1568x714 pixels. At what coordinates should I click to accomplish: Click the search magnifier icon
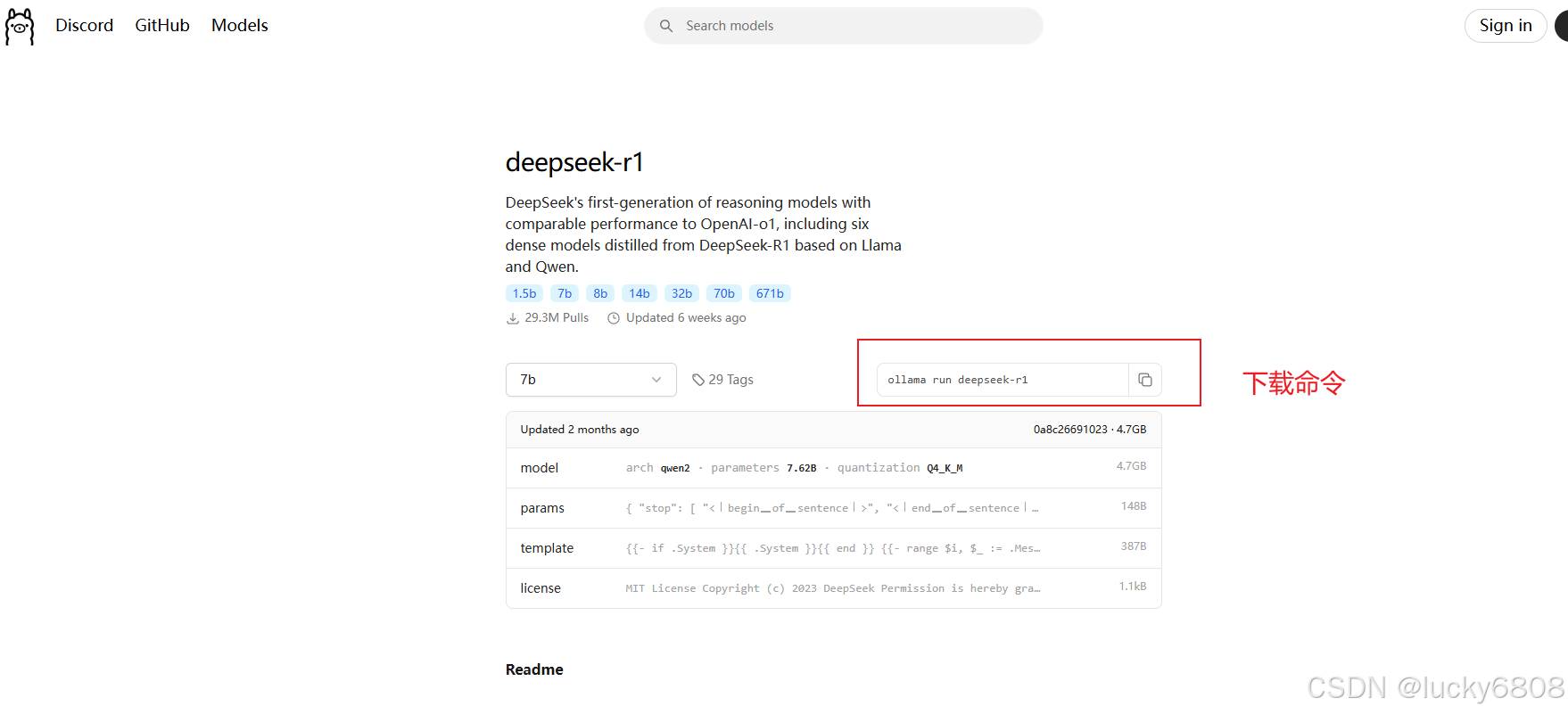[666, 26]
